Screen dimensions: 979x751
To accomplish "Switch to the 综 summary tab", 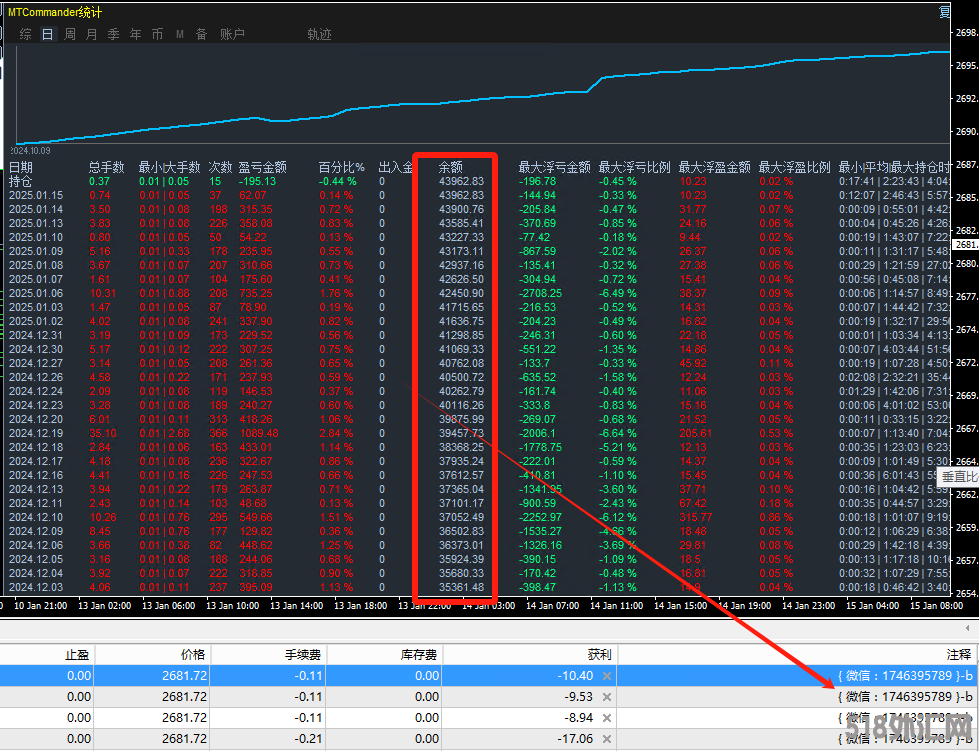I will pyautogui.click(x=26, y=34).
